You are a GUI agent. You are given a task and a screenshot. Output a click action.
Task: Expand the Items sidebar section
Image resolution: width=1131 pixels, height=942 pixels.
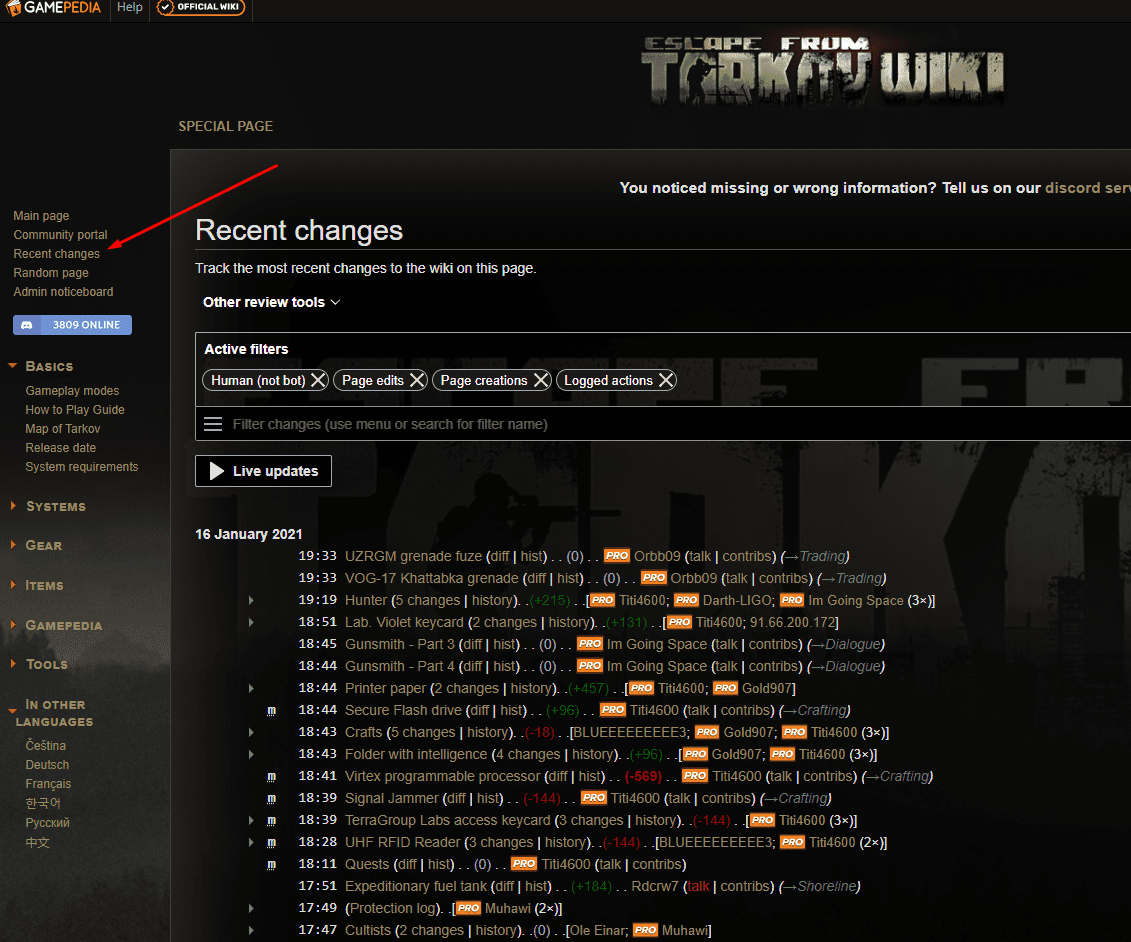tap(13, 584)
